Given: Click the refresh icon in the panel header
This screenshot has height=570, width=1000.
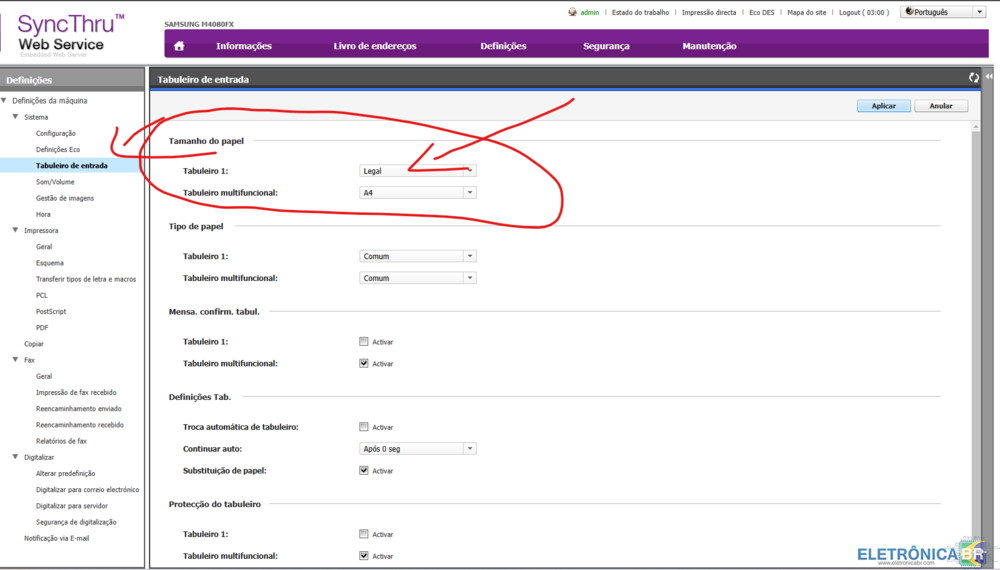Looking at the screenshot, I should pos(973,78).
